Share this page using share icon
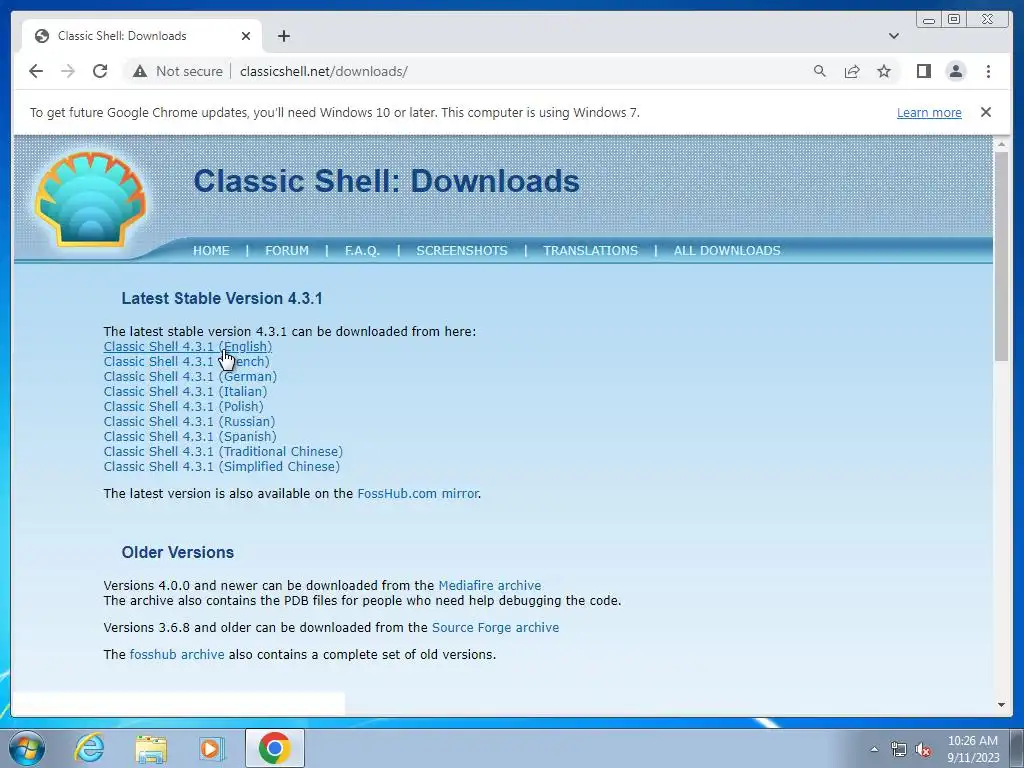The width and height of the screenshot is (1024, 768). click(x=852, y=71)
